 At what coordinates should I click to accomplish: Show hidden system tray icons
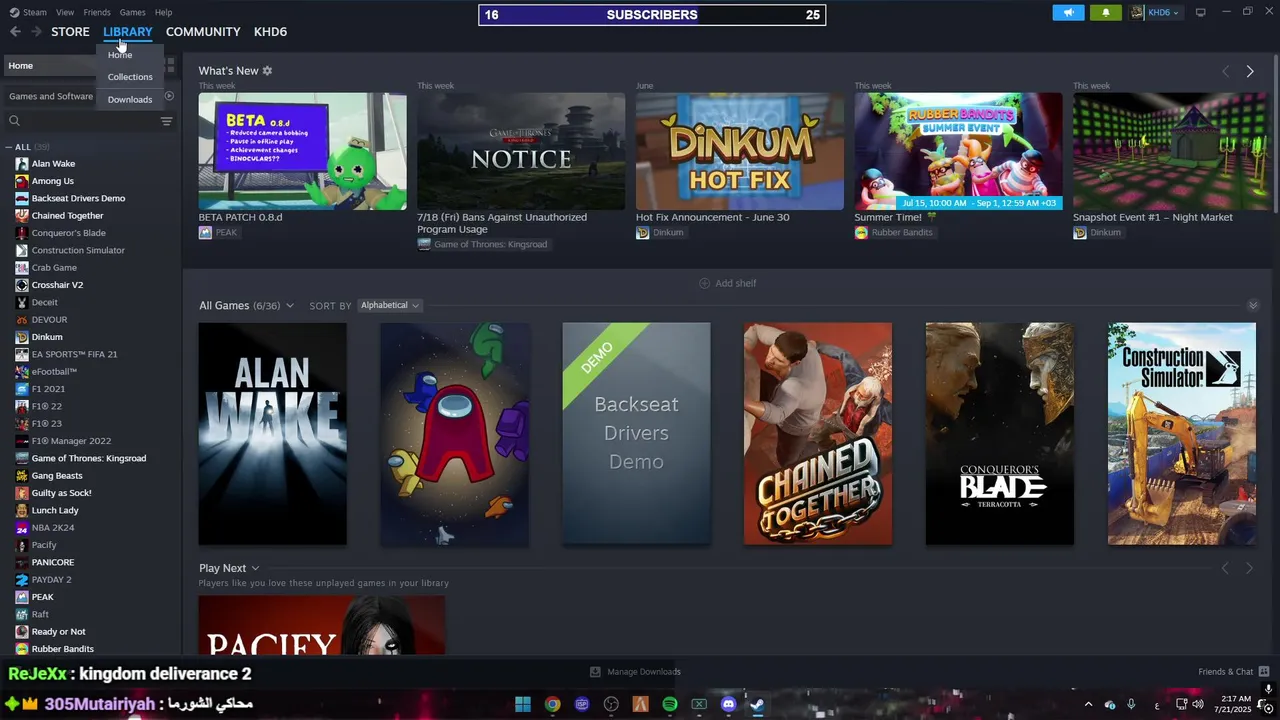click(x=1088, y=704)
